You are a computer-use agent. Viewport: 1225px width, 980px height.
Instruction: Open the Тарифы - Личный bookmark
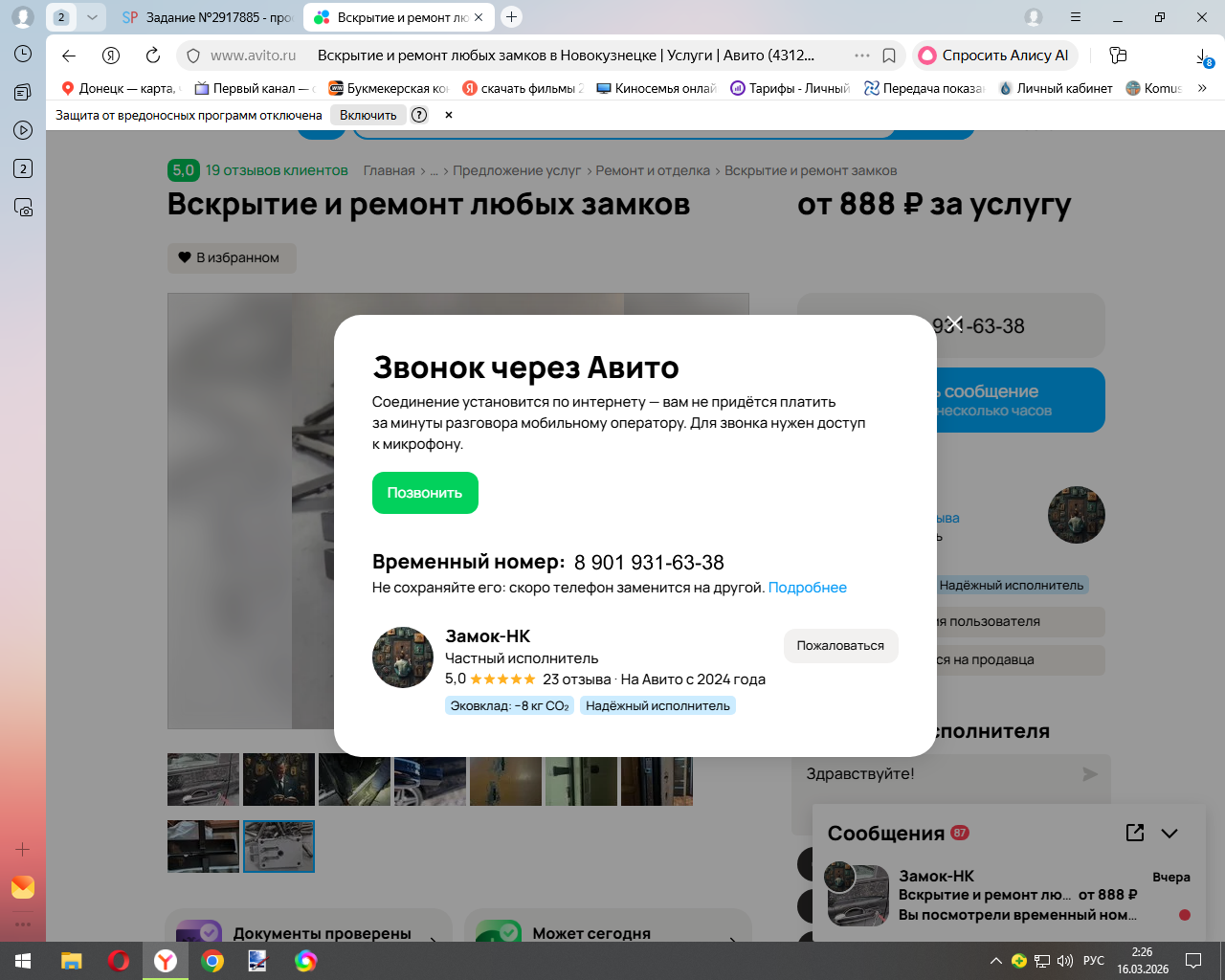click(x=790, y=88)
